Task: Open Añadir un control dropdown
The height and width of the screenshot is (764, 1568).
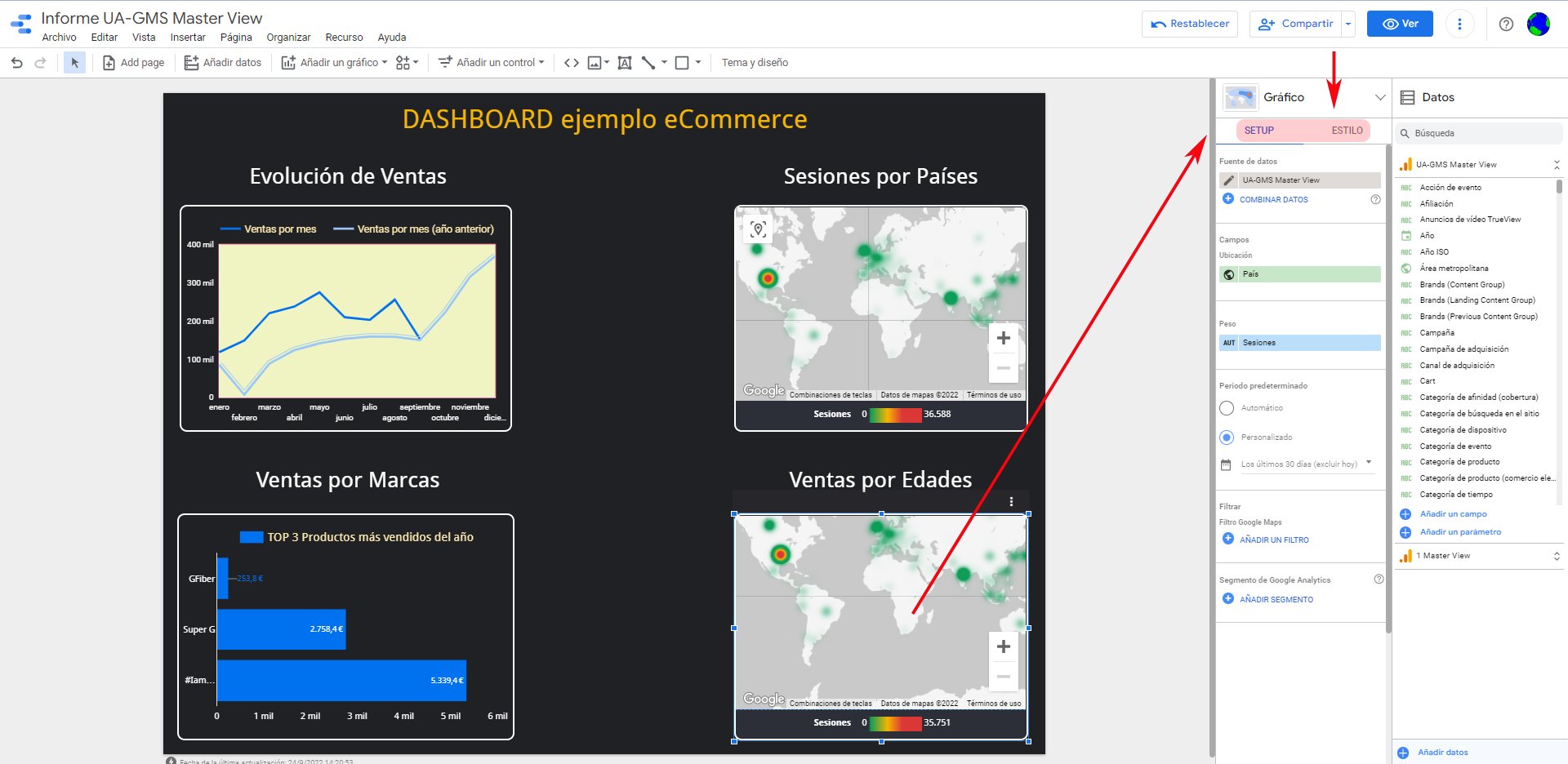Action: click(x=491, y=63)
